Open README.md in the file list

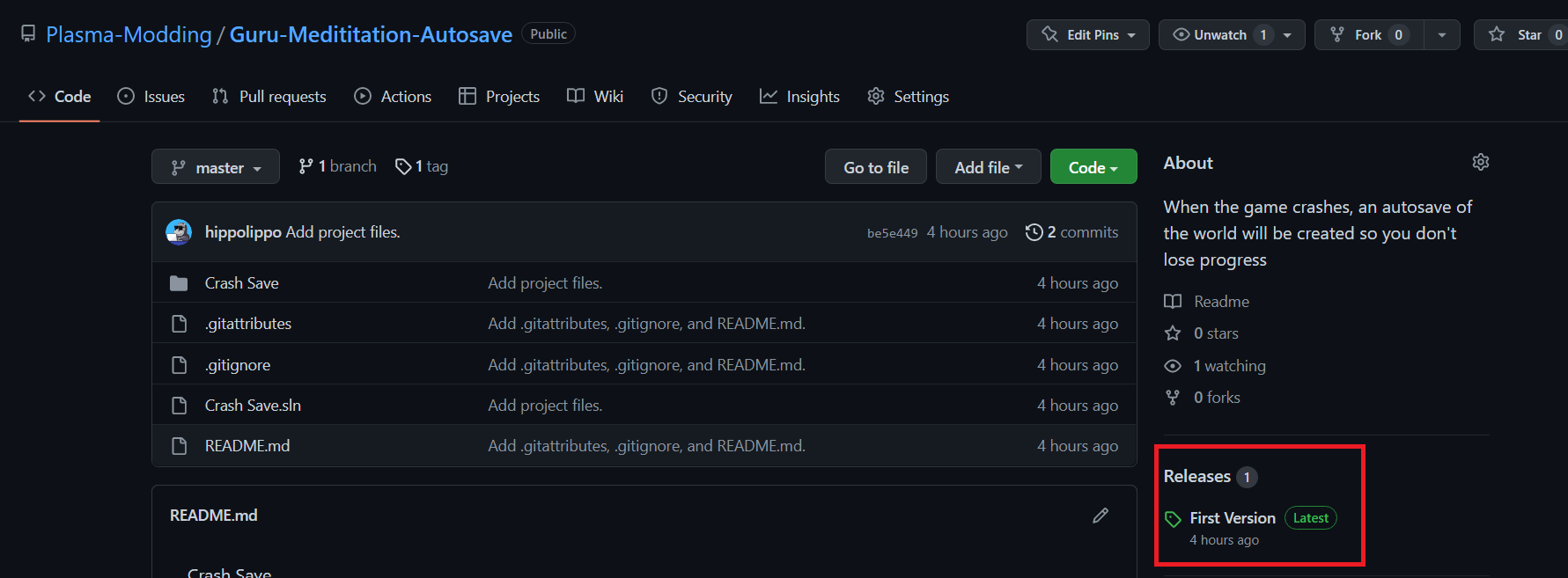247,446
